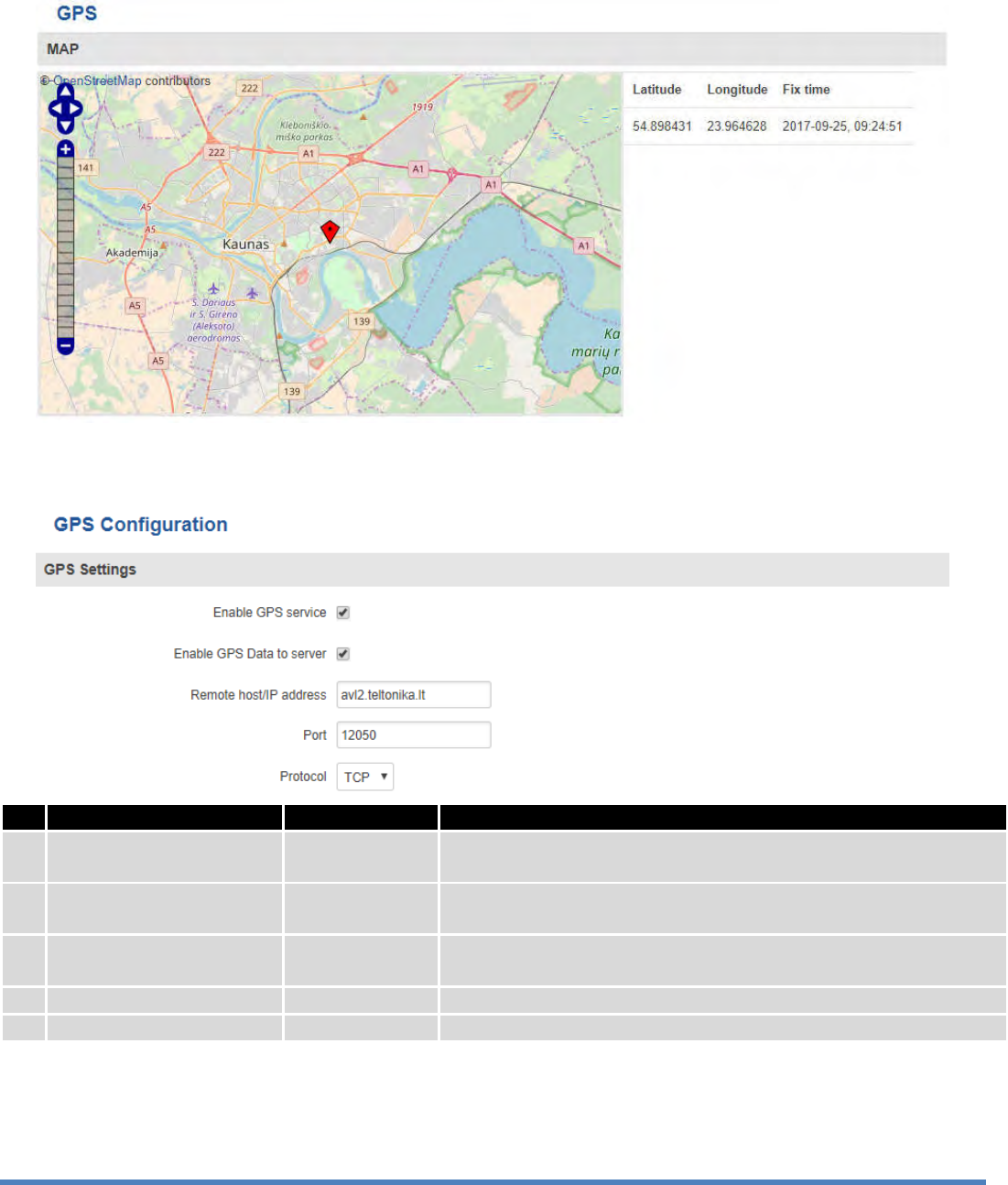Click the Akademija label on map
This screenshot has height=1185, width=1008.
(x=132, y=253)
